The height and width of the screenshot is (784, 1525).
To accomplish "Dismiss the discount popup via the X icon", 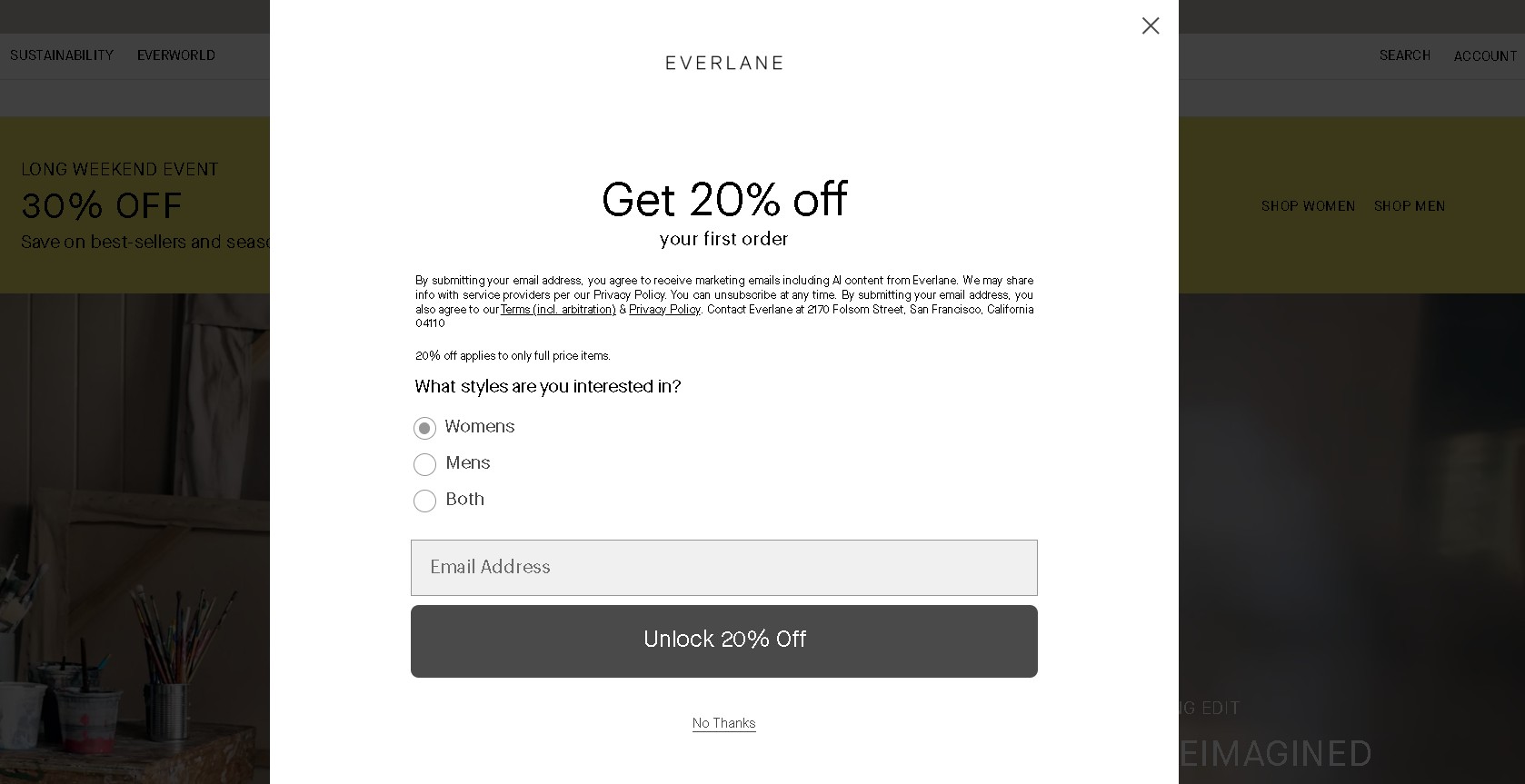I will click(x=1150, y=26).
